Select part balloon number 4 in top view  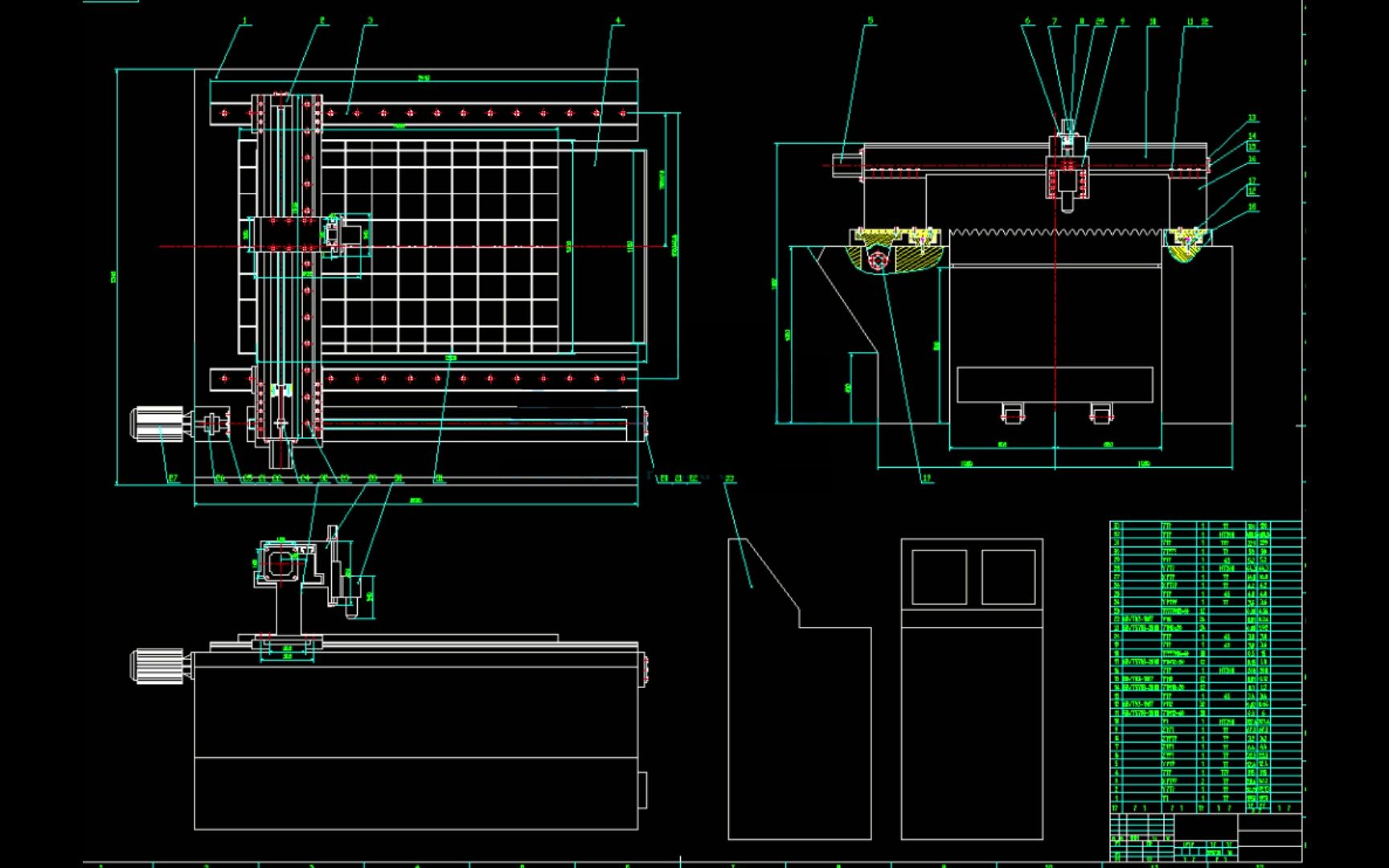(x=618, y=22)
